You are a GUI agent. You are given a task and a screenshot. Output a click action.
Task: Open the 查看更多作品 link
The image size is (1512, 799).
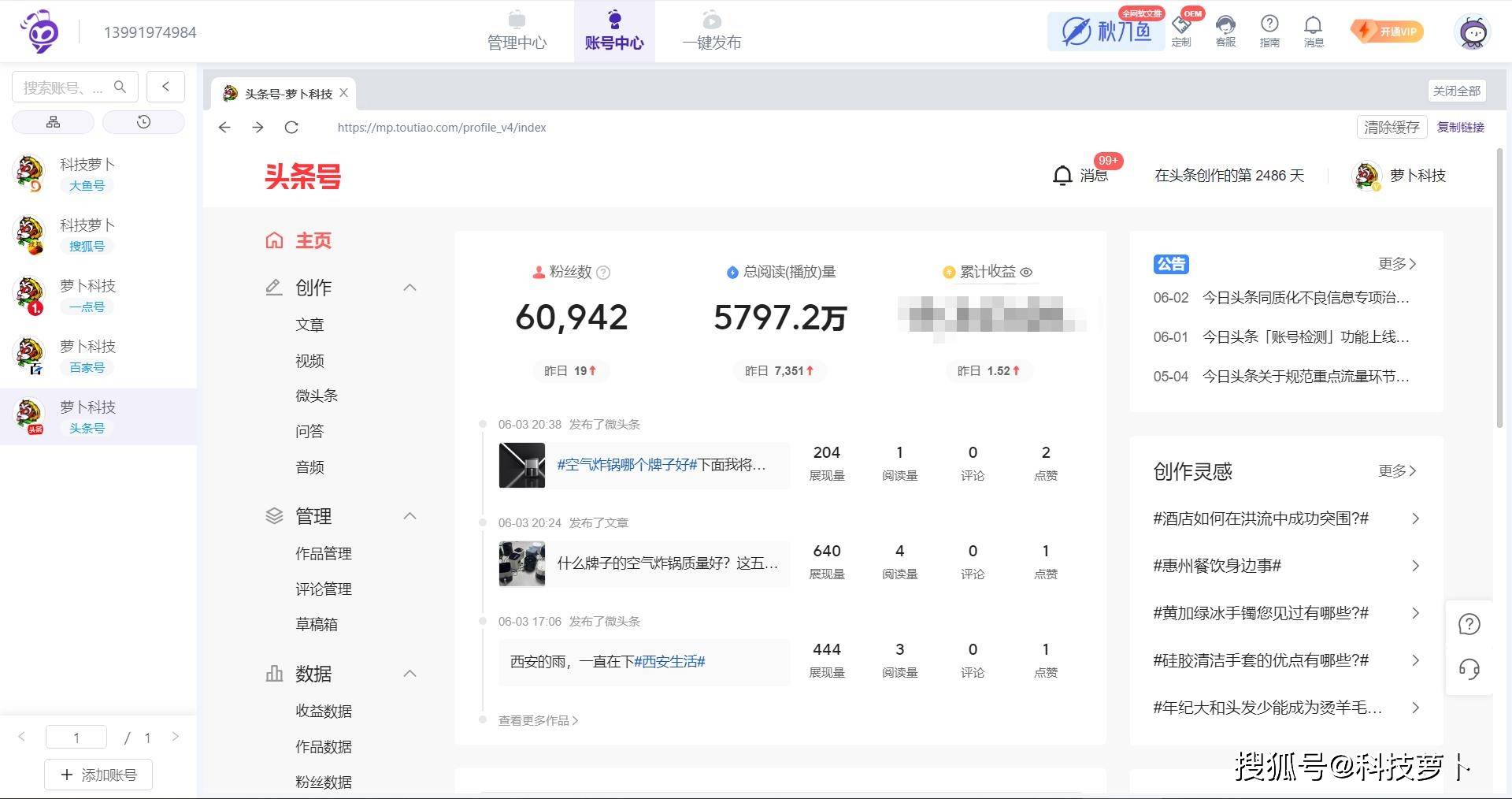538,720
